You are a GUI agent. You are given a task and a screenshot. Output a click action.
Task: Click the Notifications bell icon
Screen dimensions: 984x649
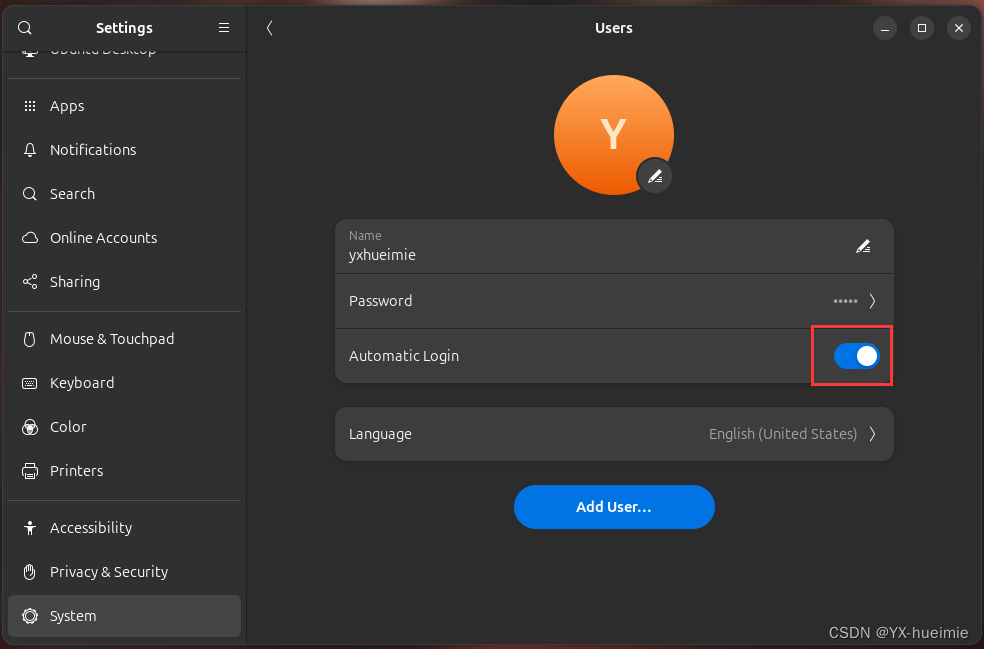(x=29, y=150)
